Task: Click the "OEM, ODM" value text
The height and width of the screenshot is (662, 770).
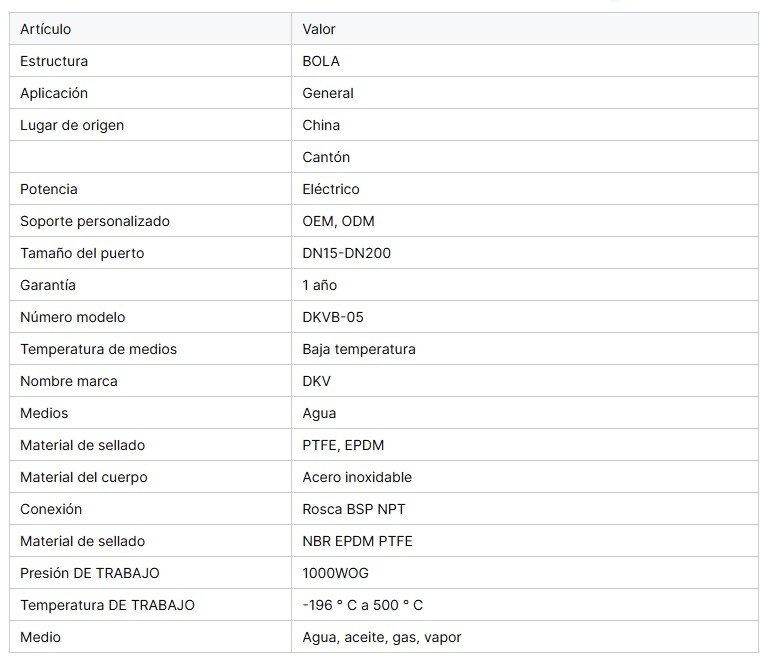Action: click(338, 221)
